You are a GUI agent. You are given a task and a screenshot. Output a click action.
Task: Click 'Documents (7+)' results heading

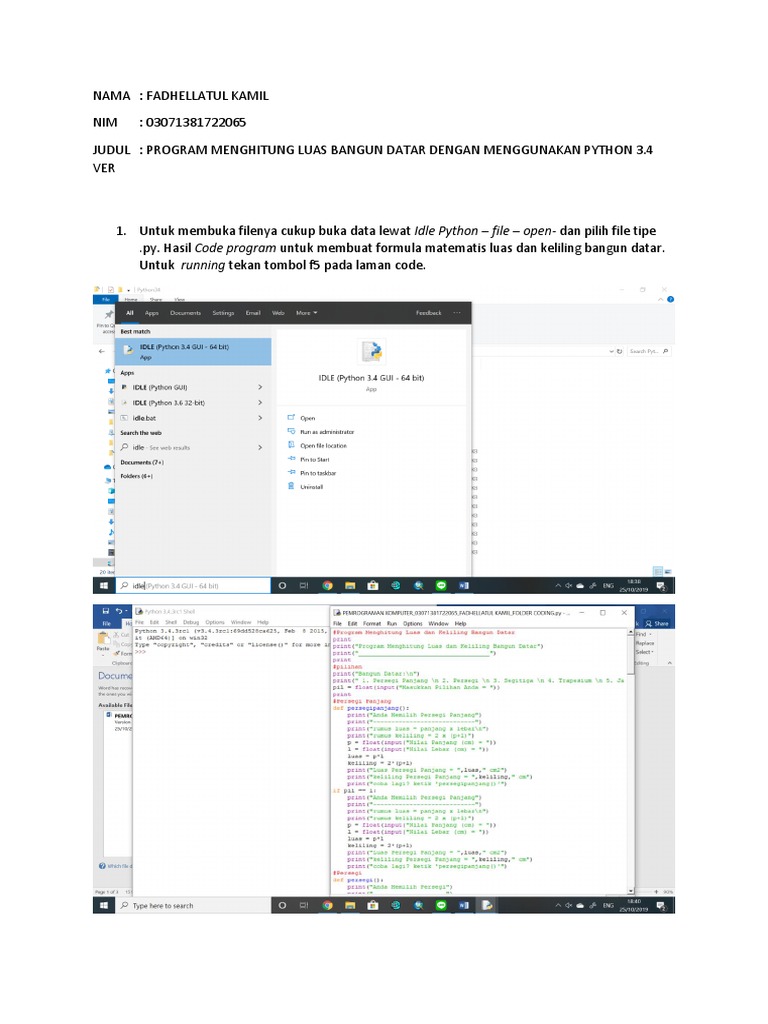point(142,462)
